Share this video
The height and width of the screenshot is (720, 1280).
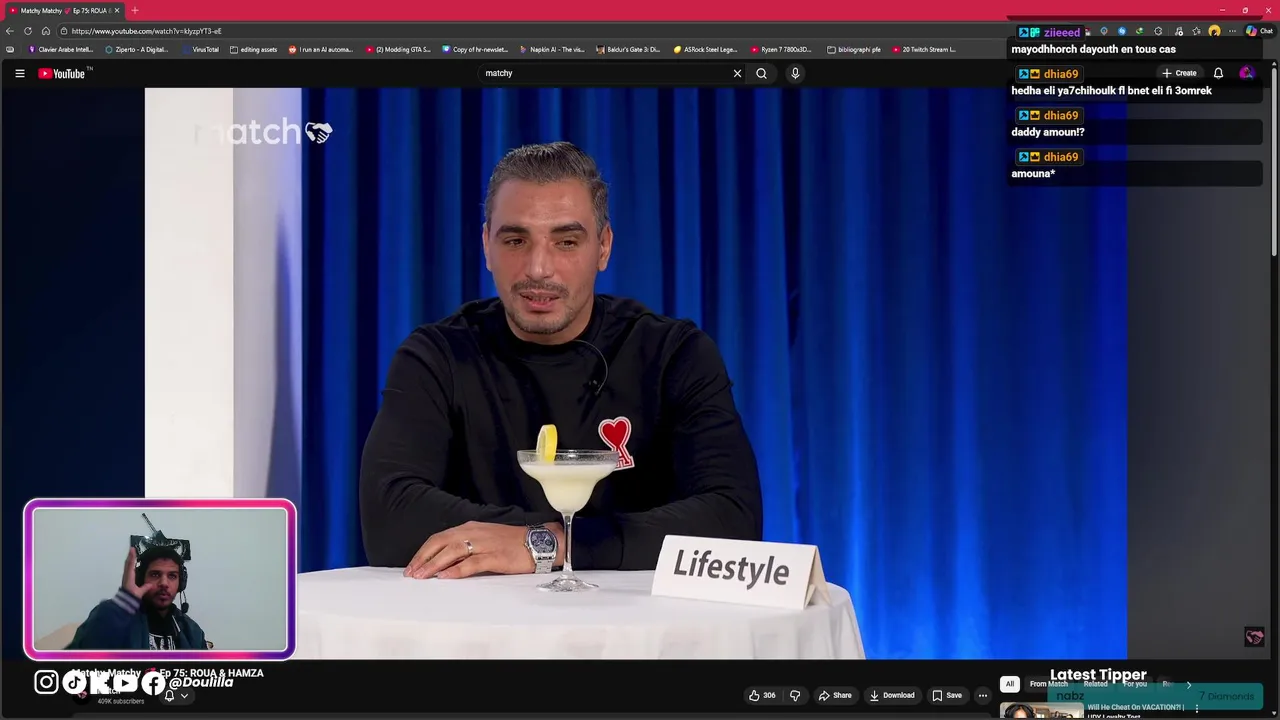point(835,695)
